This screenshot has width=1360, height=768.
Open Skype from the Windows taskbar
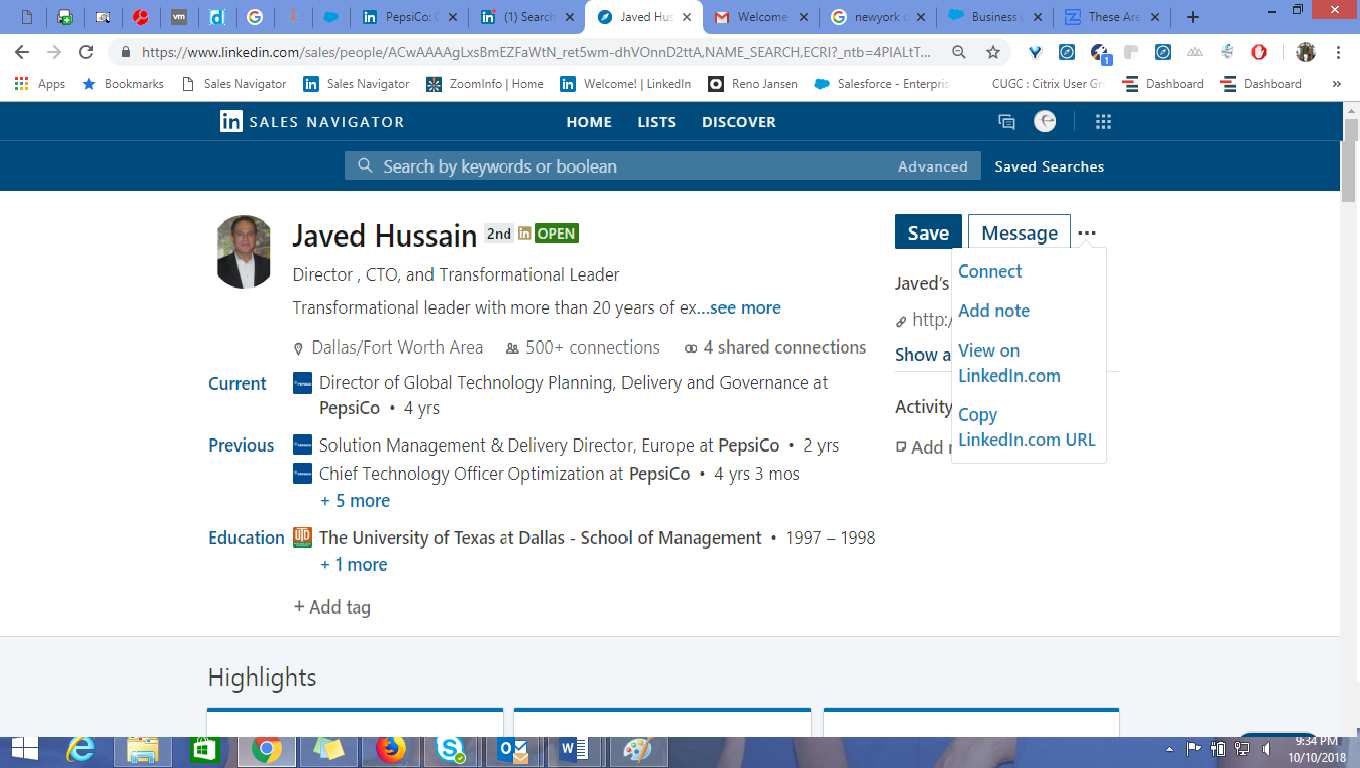tap(450, 749)
